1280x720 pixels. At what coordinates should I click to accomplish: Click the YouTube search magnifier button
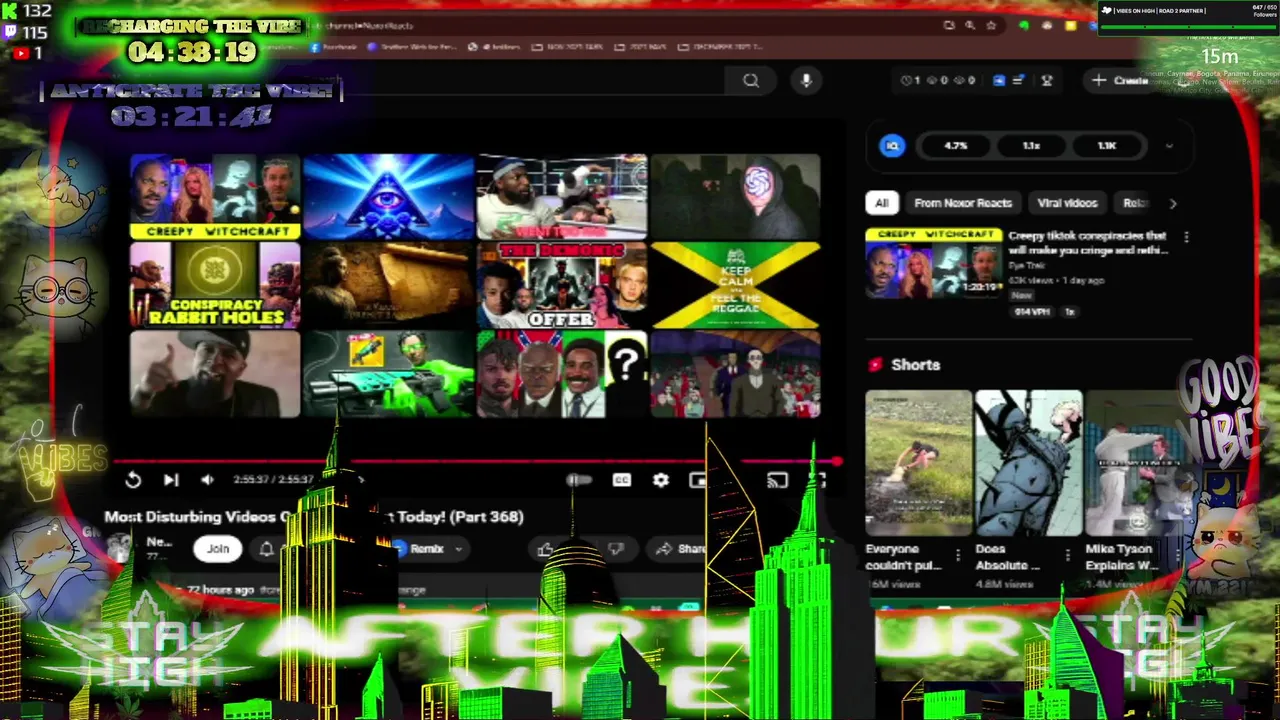click(751, 81)
